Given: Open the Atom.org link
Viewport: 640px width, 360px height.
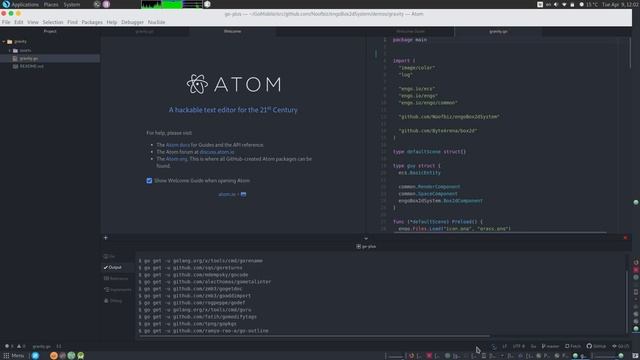Looking at the screenshot, I should [176, 159].
